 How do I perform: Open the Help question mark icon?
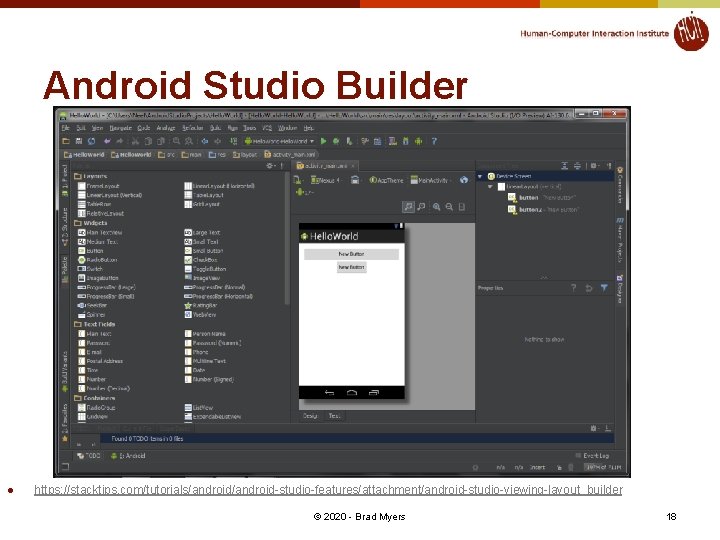pos(434,141)
